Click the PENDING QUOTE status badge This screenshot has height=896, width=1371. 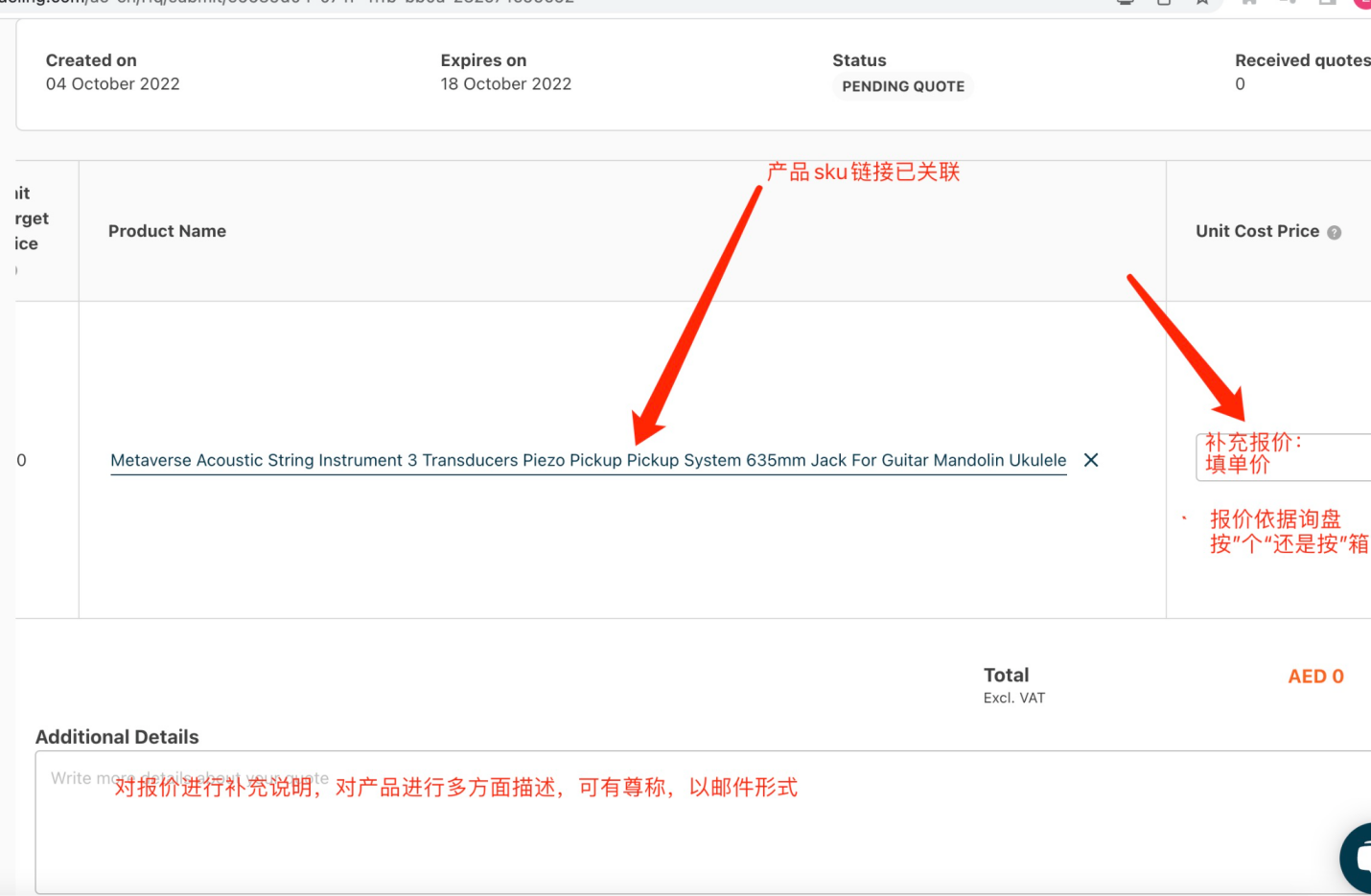pyautogui.click(x=902, y=86)
